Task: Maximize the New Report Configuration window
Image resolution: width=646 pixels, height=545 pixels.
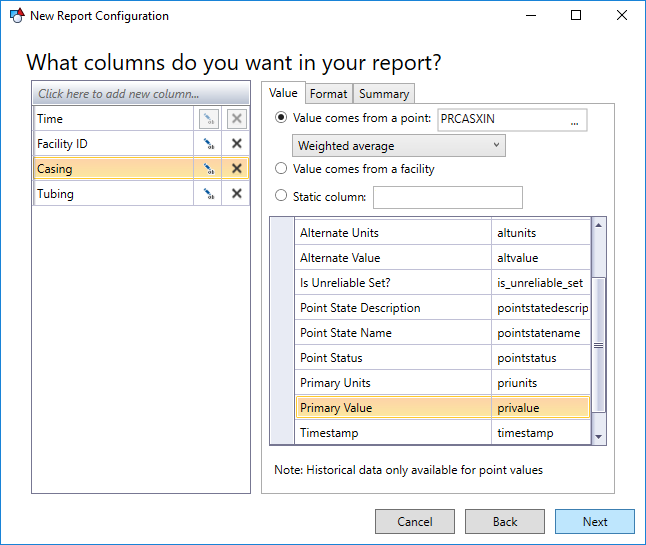Action: click(x=576, y=15)
